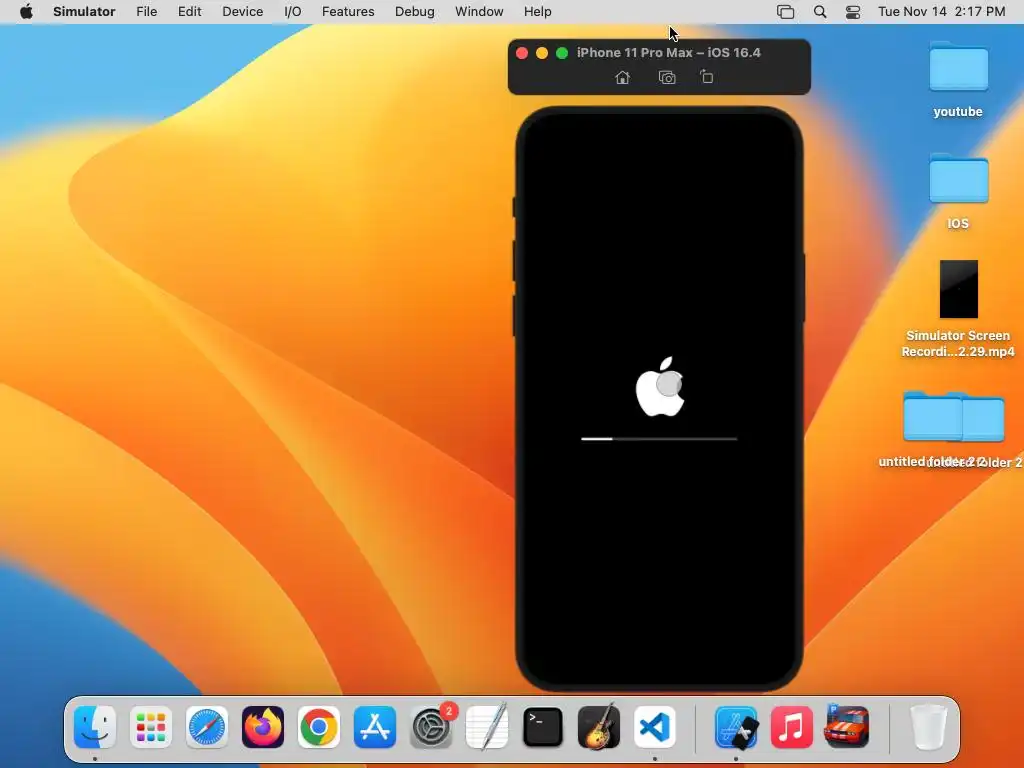Click the date and time in menu bar

pos(941,12)
